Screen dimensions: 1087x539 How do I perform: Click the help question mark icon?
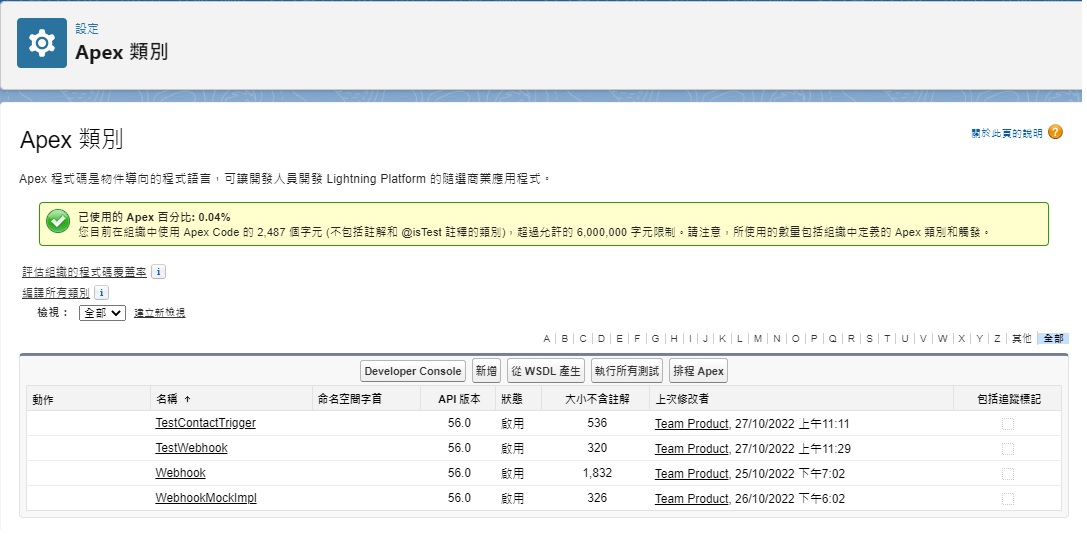coord(1055,132)
